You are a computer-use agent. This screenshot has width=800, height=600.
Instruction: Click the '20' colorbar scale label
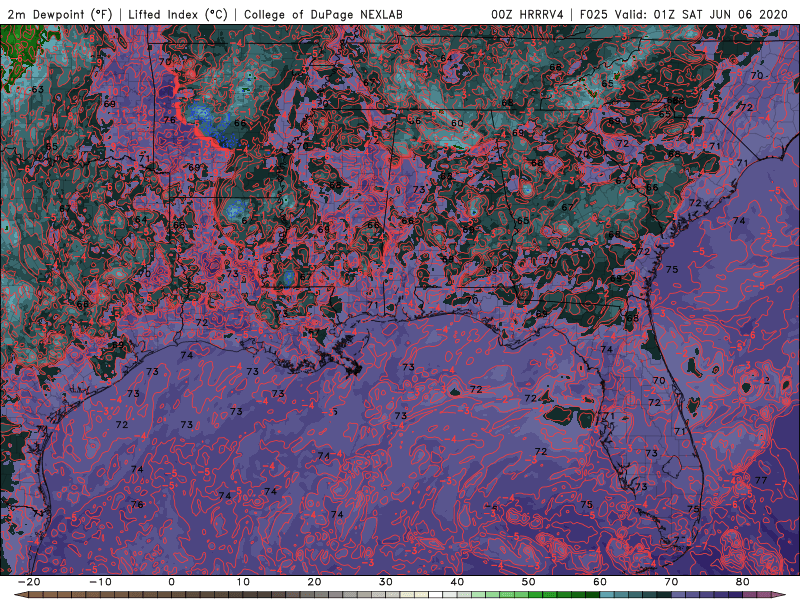coord(314,582)
